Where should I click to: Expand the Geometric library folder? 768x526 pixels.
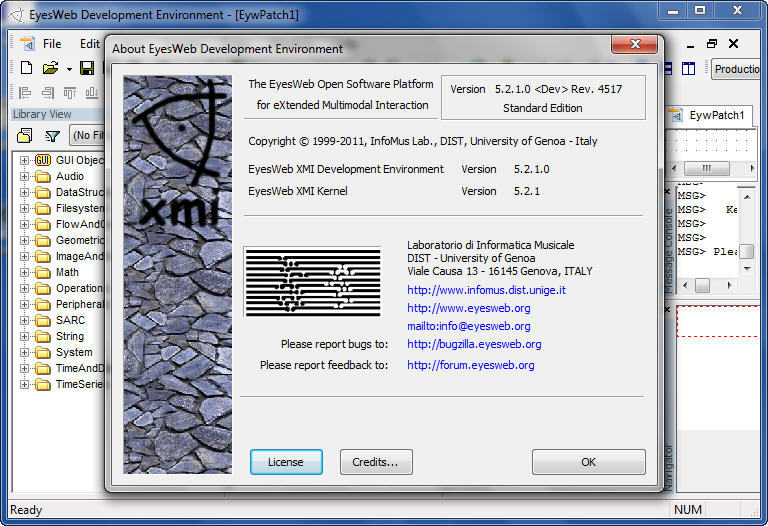coord(24,240)
